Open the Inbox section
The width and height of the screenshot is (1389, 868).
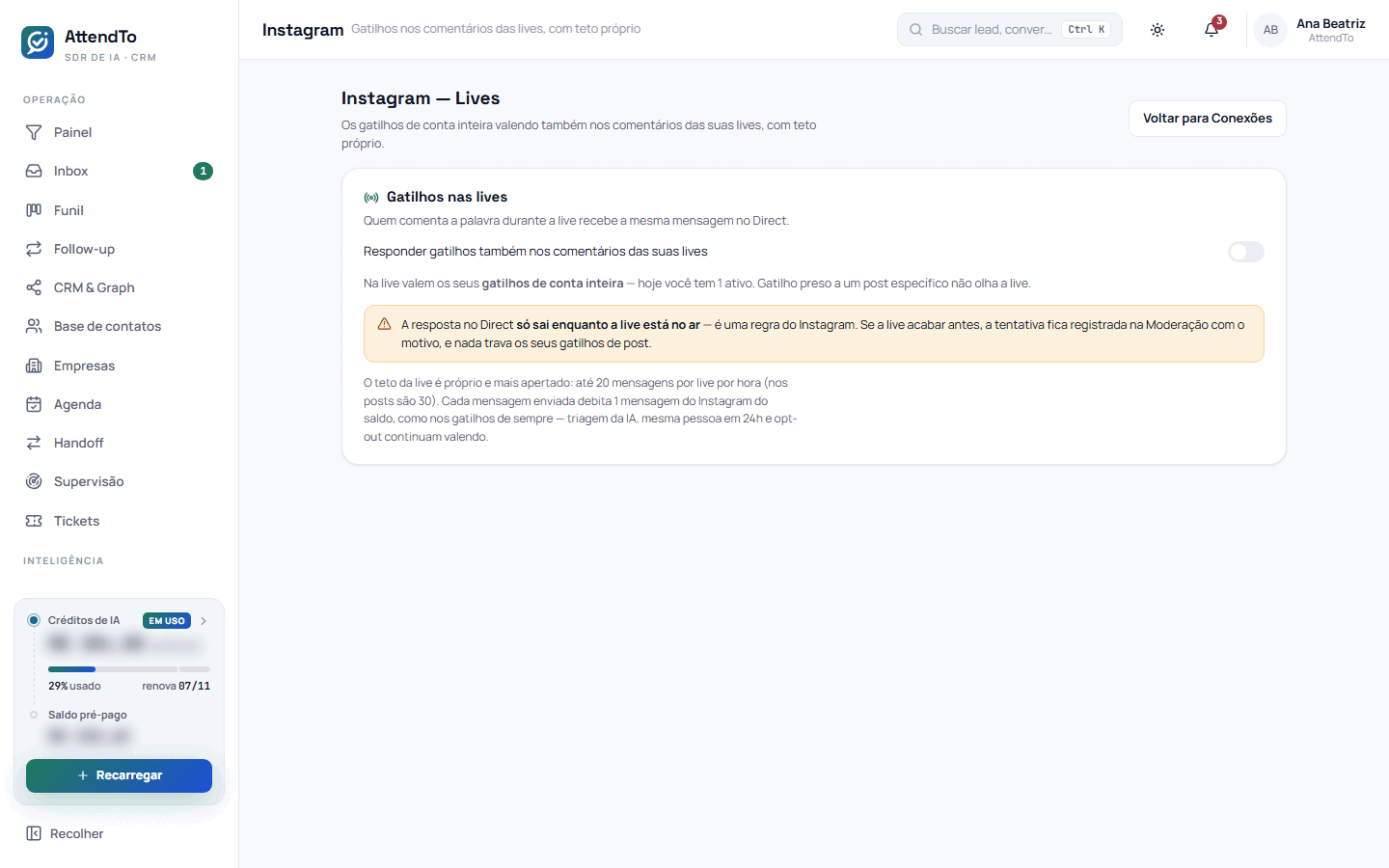point(120,171)
